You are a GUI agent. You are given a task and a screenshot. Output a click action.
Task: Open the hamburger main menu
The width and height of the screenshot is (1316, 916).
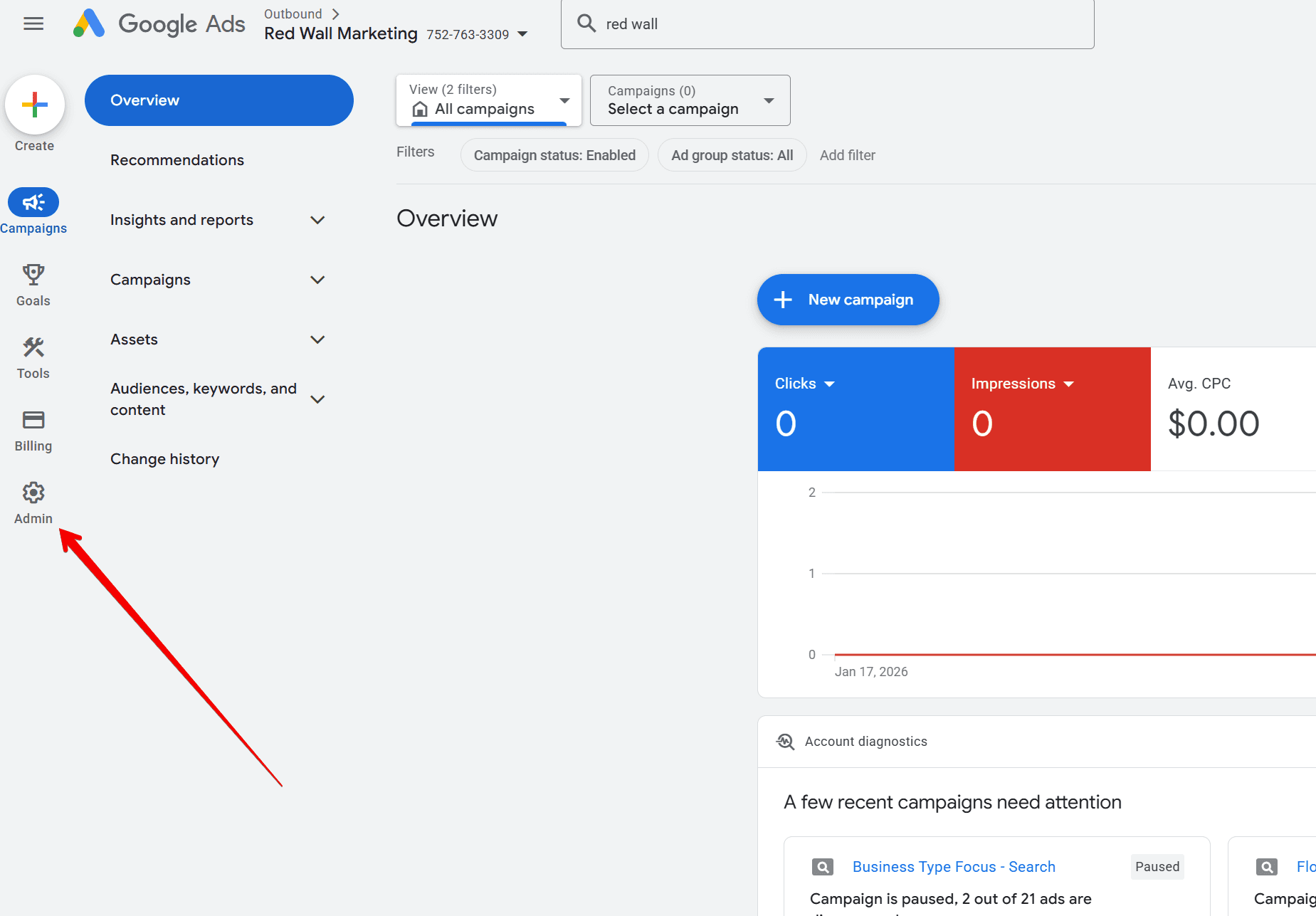(x=33, y=23)
